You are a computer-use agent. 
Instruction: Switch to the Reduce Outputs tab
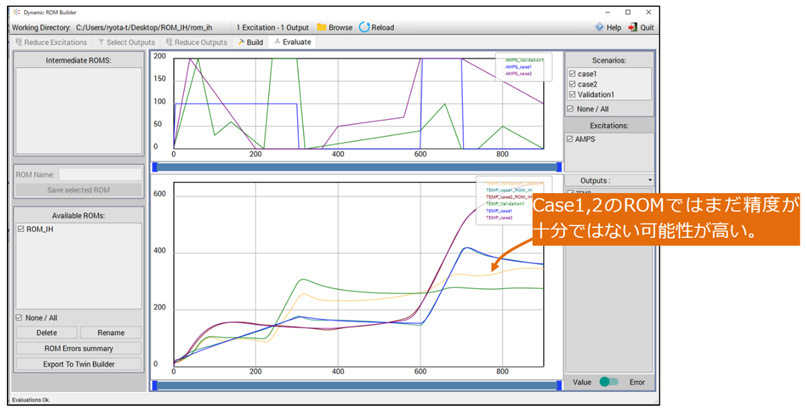(195, 42)
